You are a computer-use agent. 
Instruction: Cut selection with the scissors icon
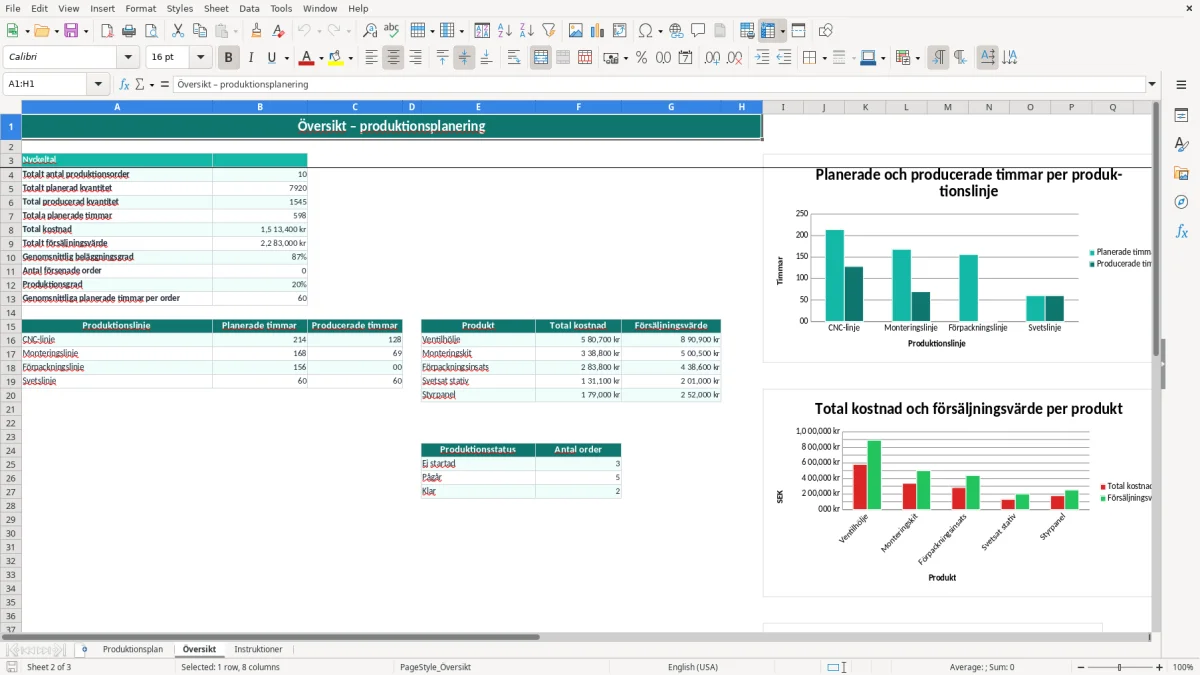(x=178, y=31)
